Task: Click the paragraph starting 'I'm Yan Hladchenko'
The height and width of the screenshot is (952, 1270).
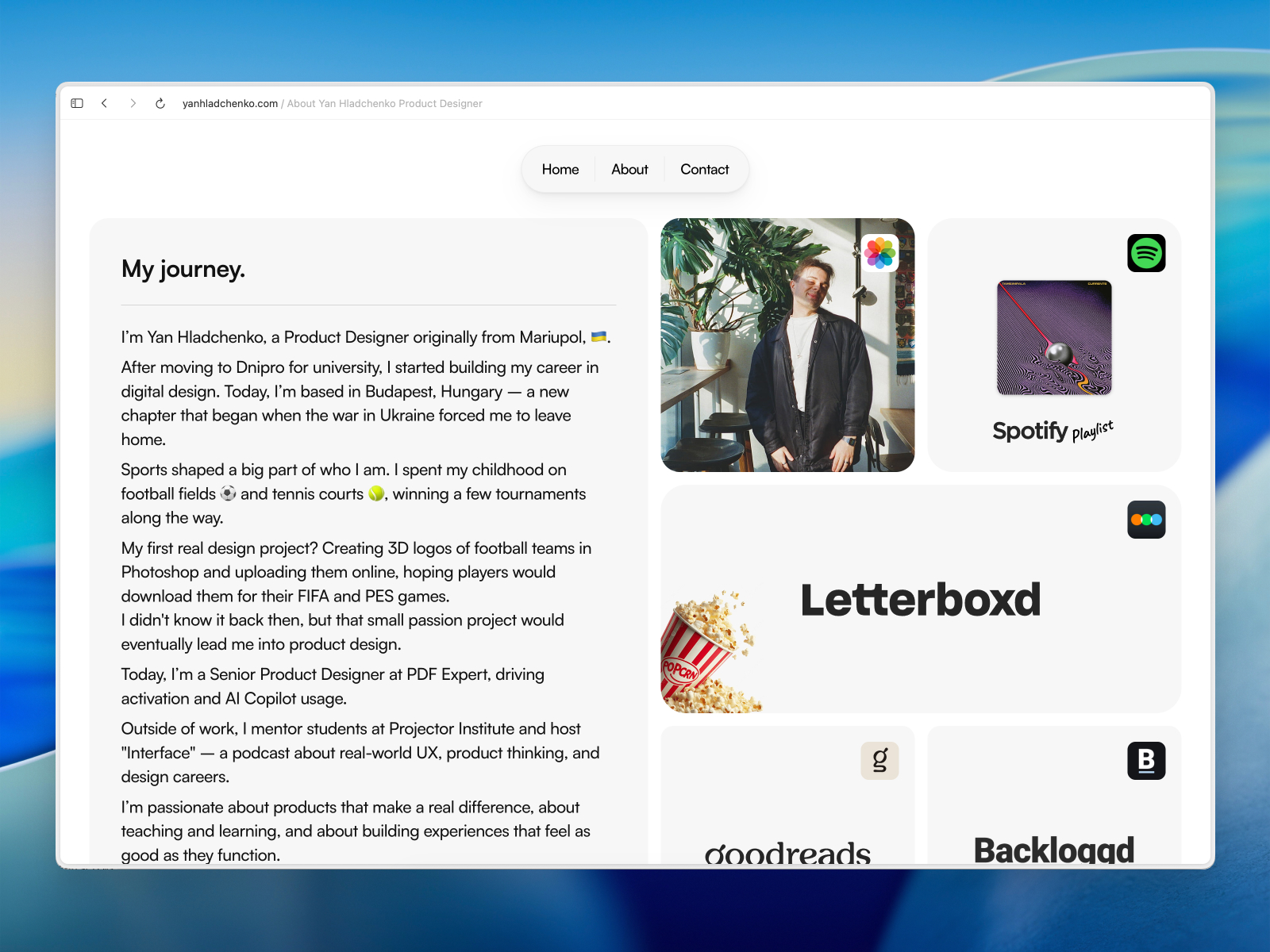Action: pyautogui.click(x=366, y=337)
